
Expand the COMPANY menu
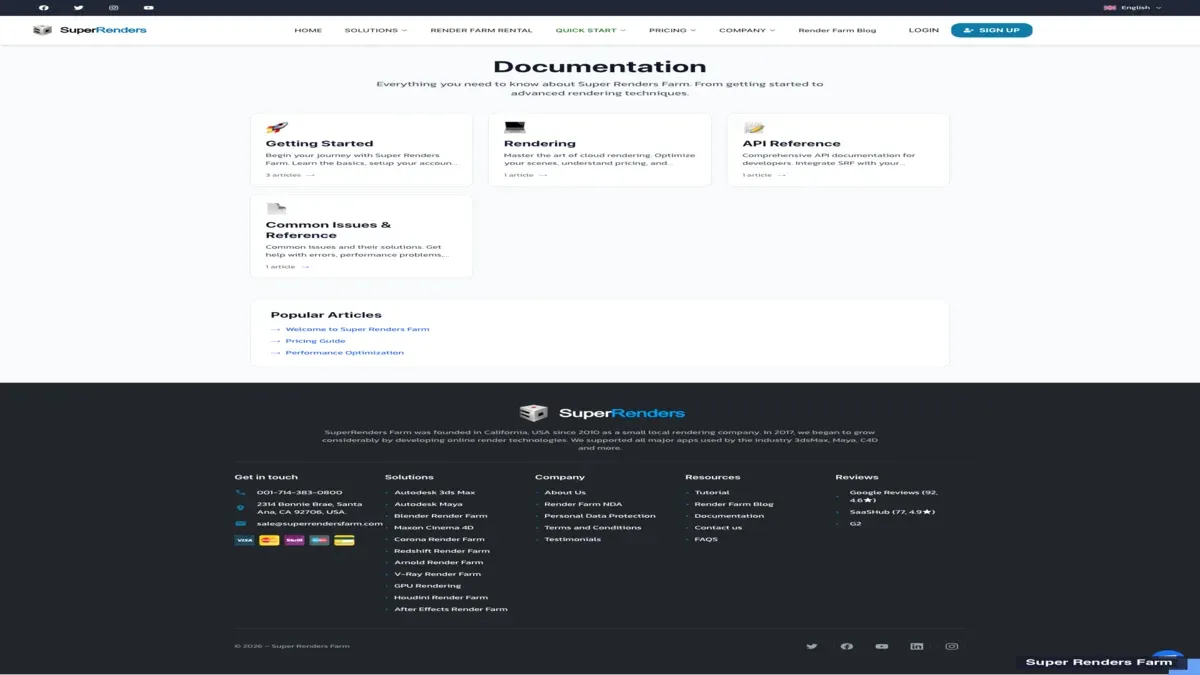tap(747, 30)
